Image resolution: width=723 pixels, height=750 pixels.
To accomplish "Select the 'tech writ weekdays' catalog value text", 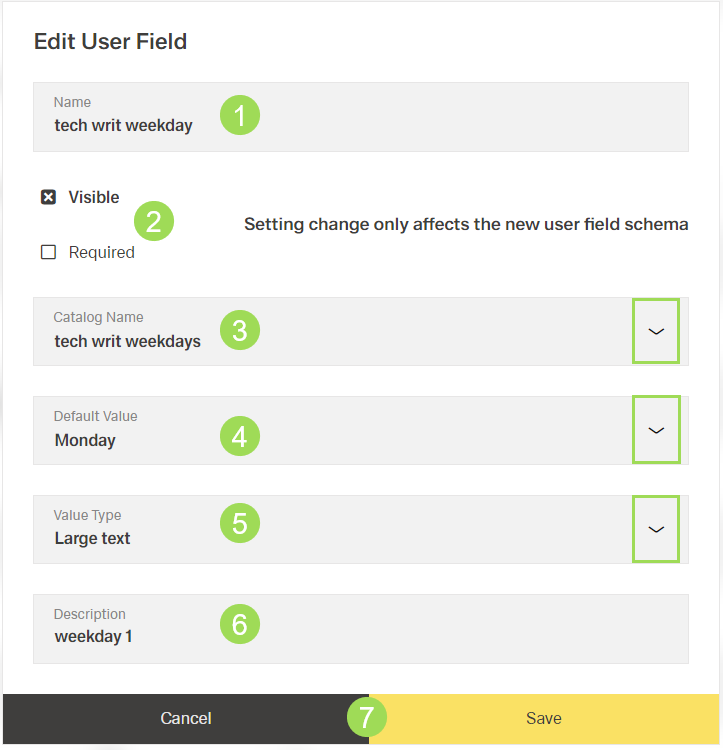I will pos(127,341).
